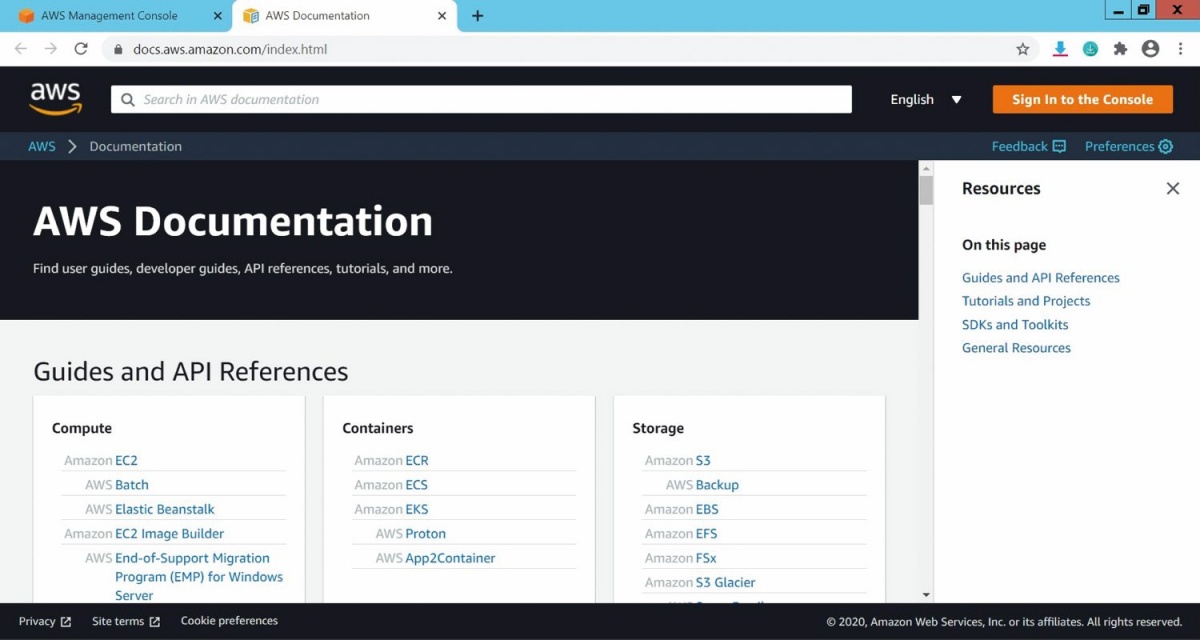
Task: Close the AWS Management Console tab
Action: coord(218,16)
